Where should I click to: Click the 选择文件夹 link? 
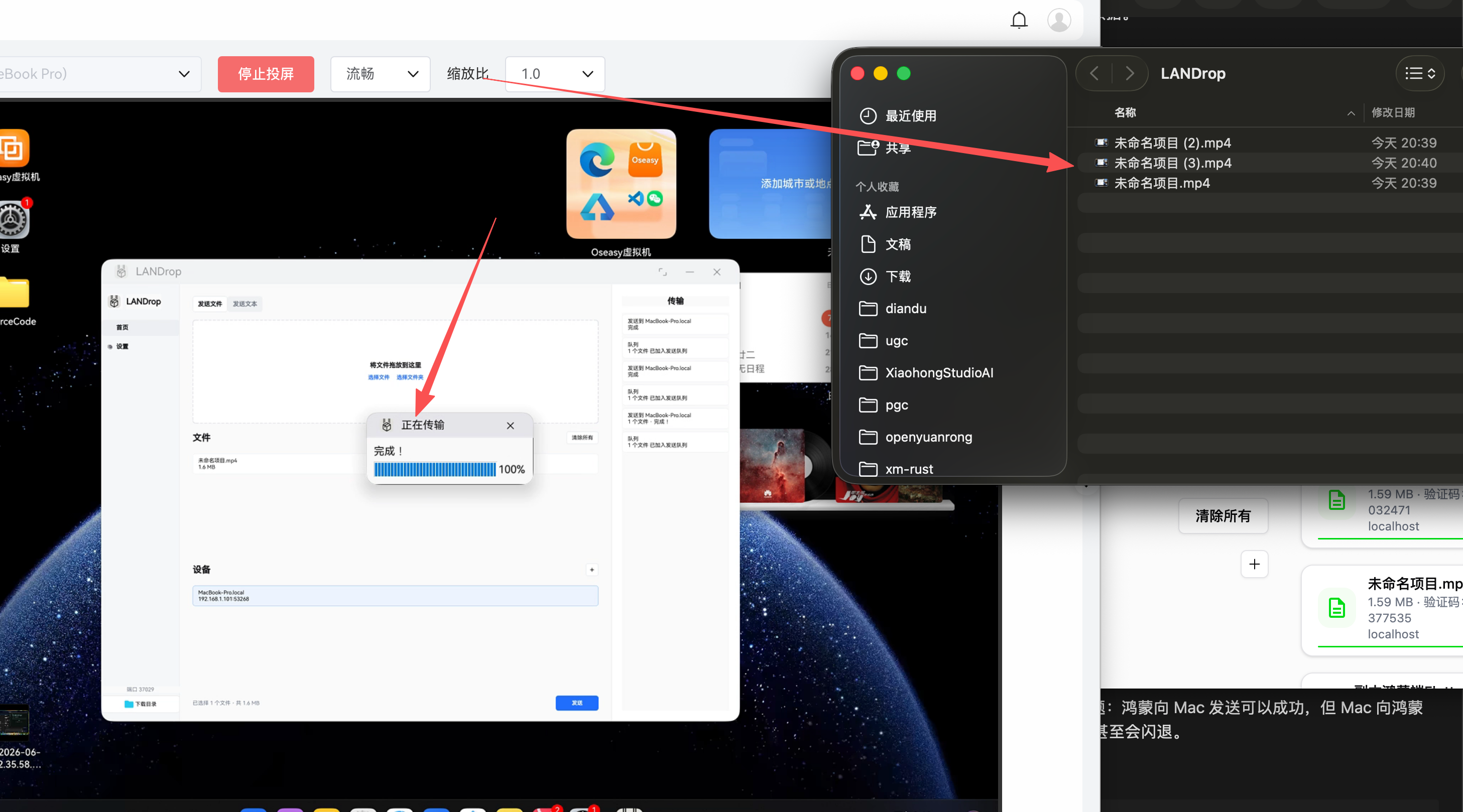[410, 377]
